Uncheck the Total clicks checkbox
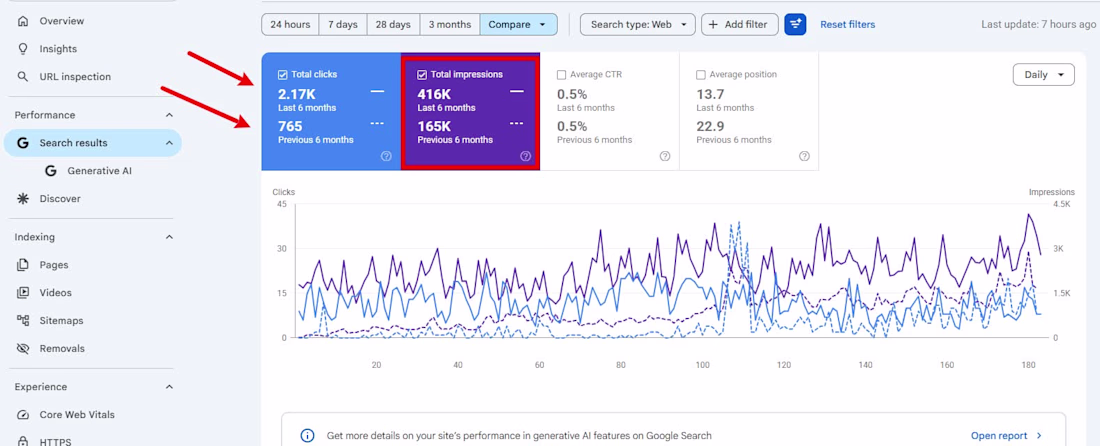This screenshot has width=1100, height=446. (283, 74)
